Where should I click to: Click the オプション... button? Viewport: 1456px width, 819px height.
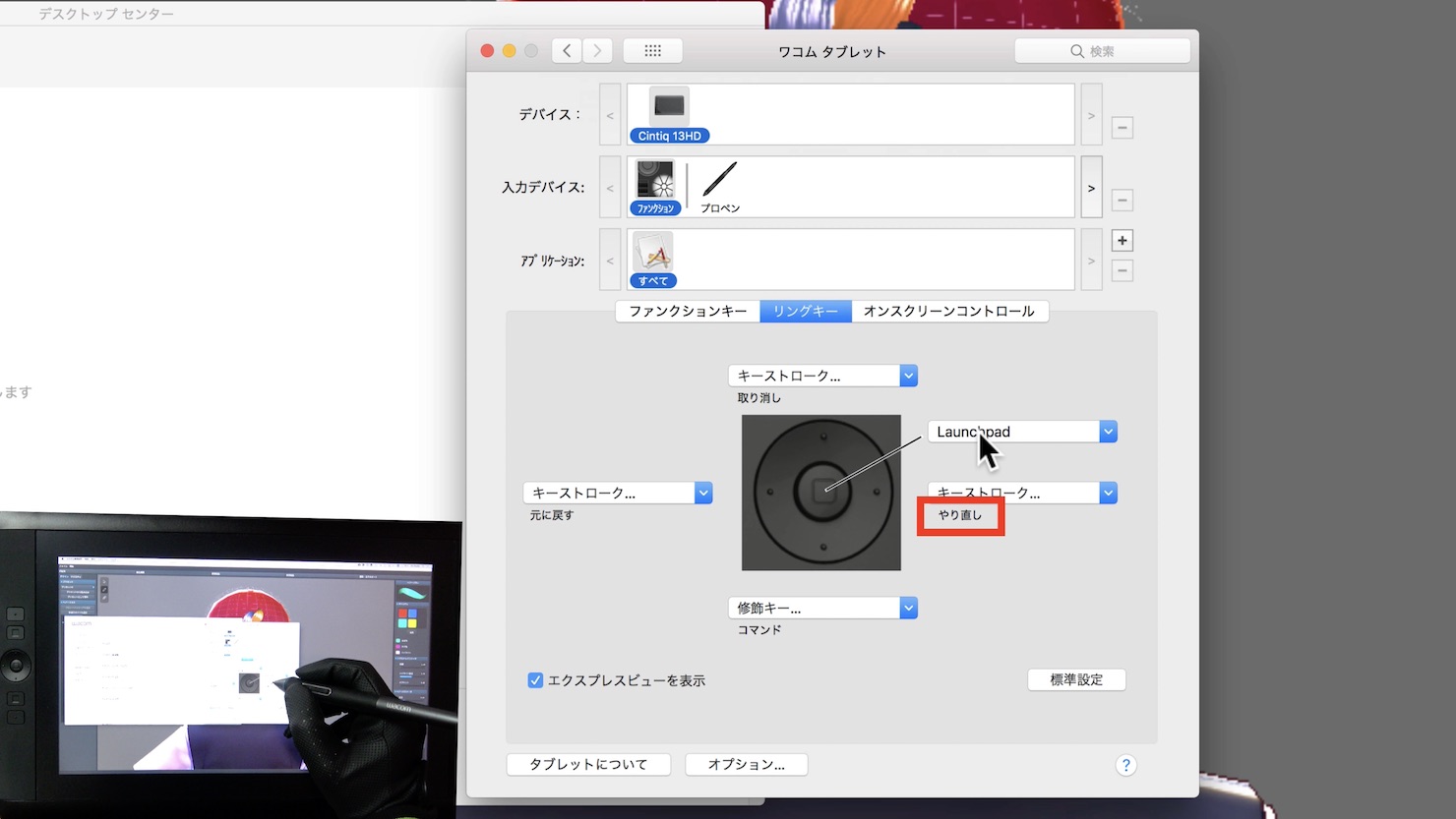click(x=746, y=764)
